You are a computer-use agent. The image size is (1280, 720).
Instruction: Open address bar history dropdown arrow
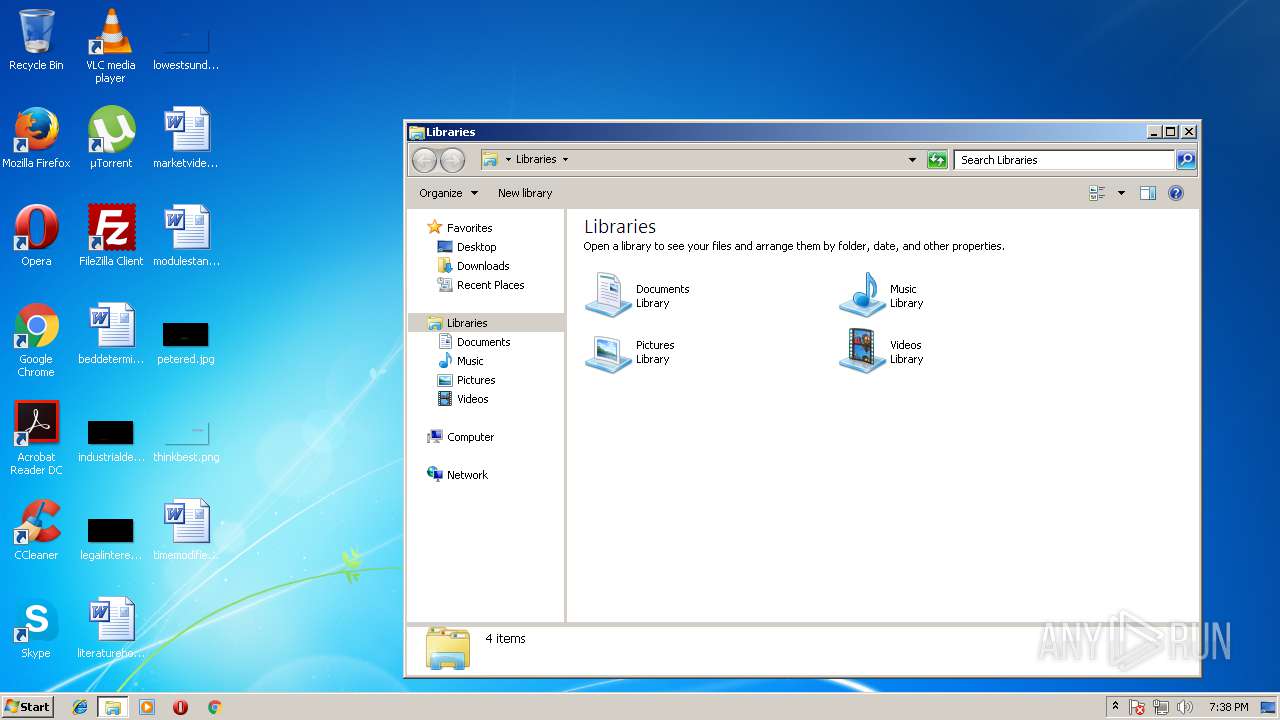(912, 159)
